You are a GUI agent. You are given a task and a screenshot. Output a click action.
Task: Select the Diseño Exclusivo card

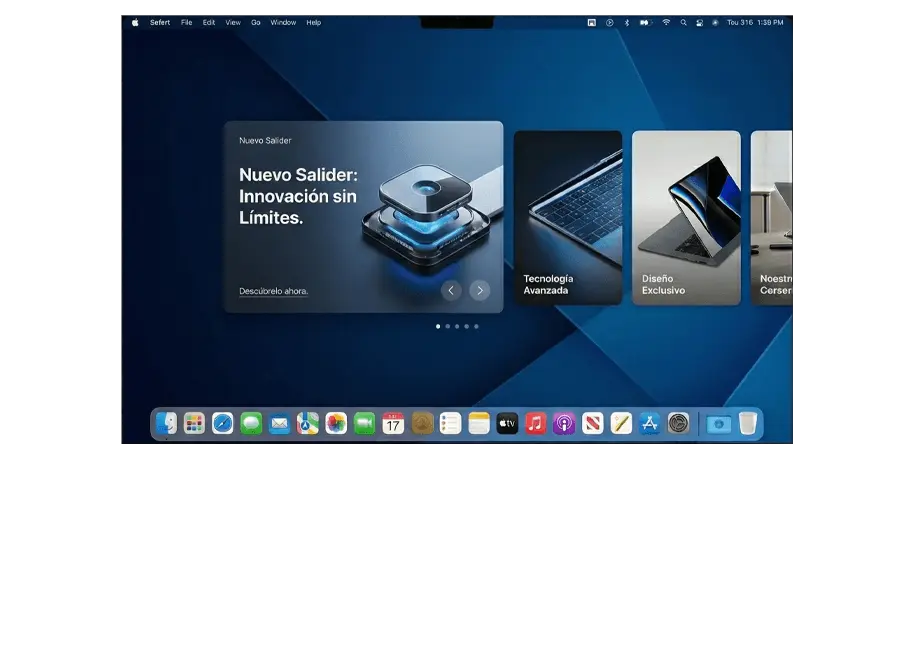pos(686,217)
